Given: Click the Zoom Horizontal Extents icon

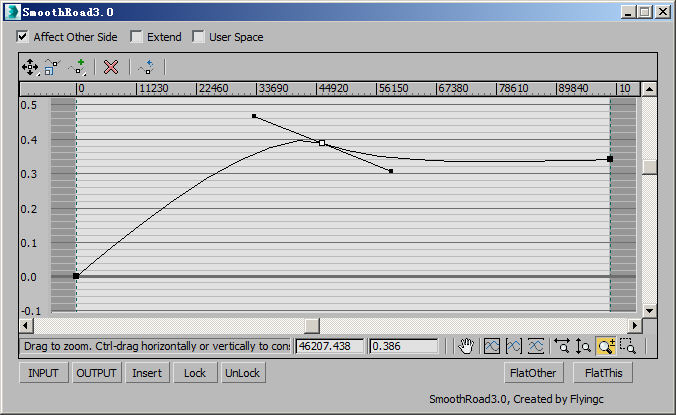Looking at the screenshot, I should point(514,346).
